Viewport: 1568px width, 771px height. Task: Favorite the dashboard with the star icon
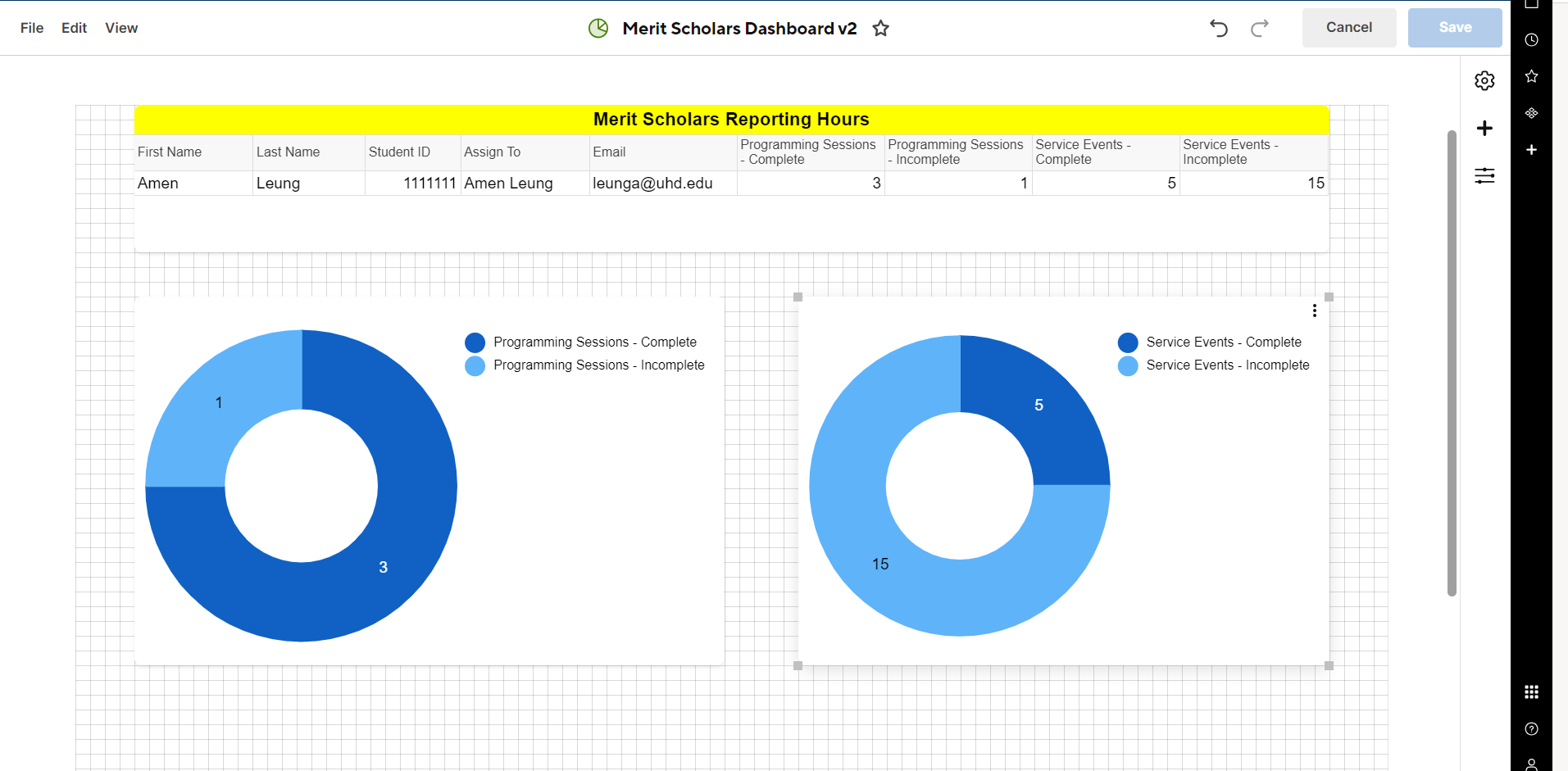[880, 29]
